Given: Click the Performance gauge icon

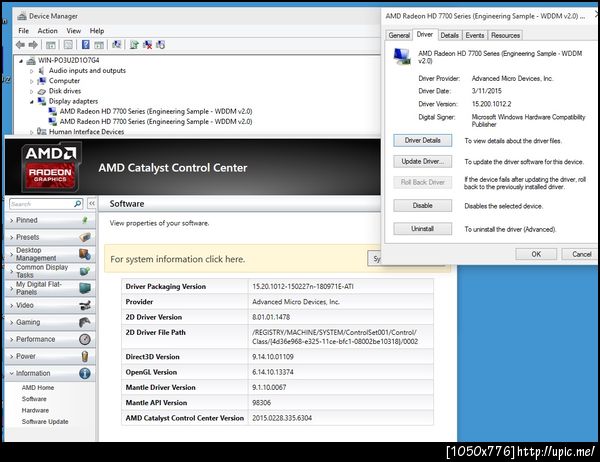Looking at the screenshot, I should coord(85,339).
